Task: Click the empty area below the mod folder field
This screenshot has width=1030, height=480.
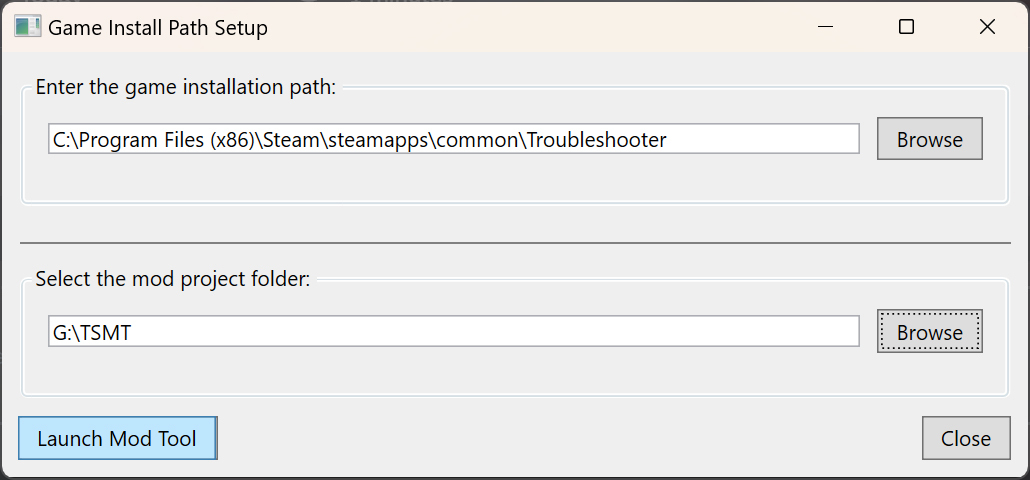Action: coord(453,370)
